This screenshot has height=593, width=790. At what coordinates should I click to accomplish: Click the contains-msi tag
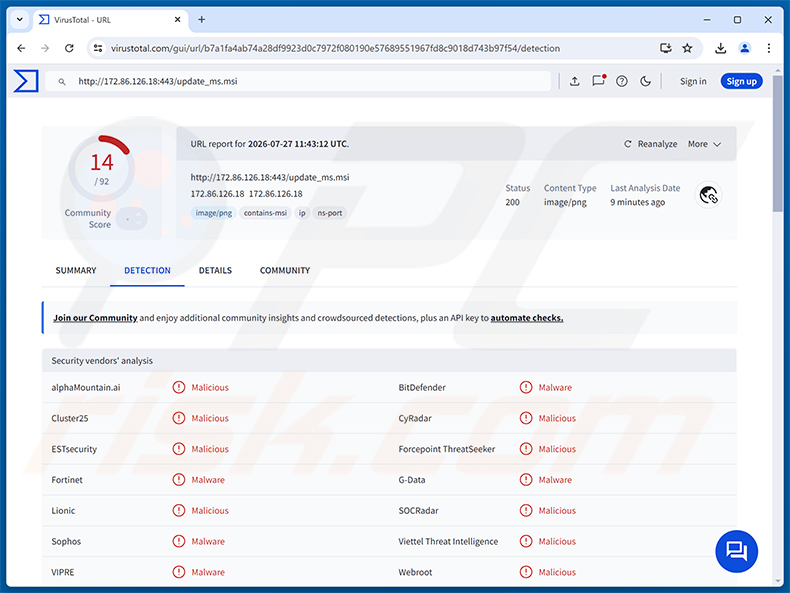[265, 213]
